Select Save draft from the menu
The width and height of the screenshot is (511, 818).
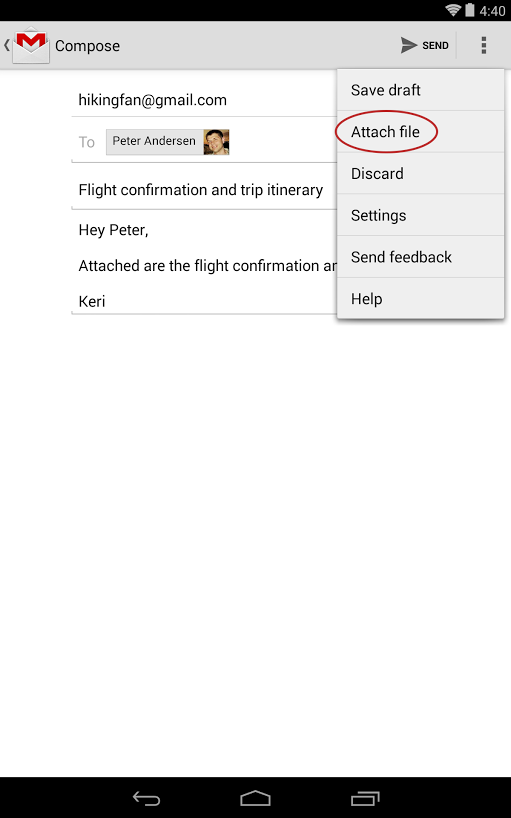click(420, 90)
